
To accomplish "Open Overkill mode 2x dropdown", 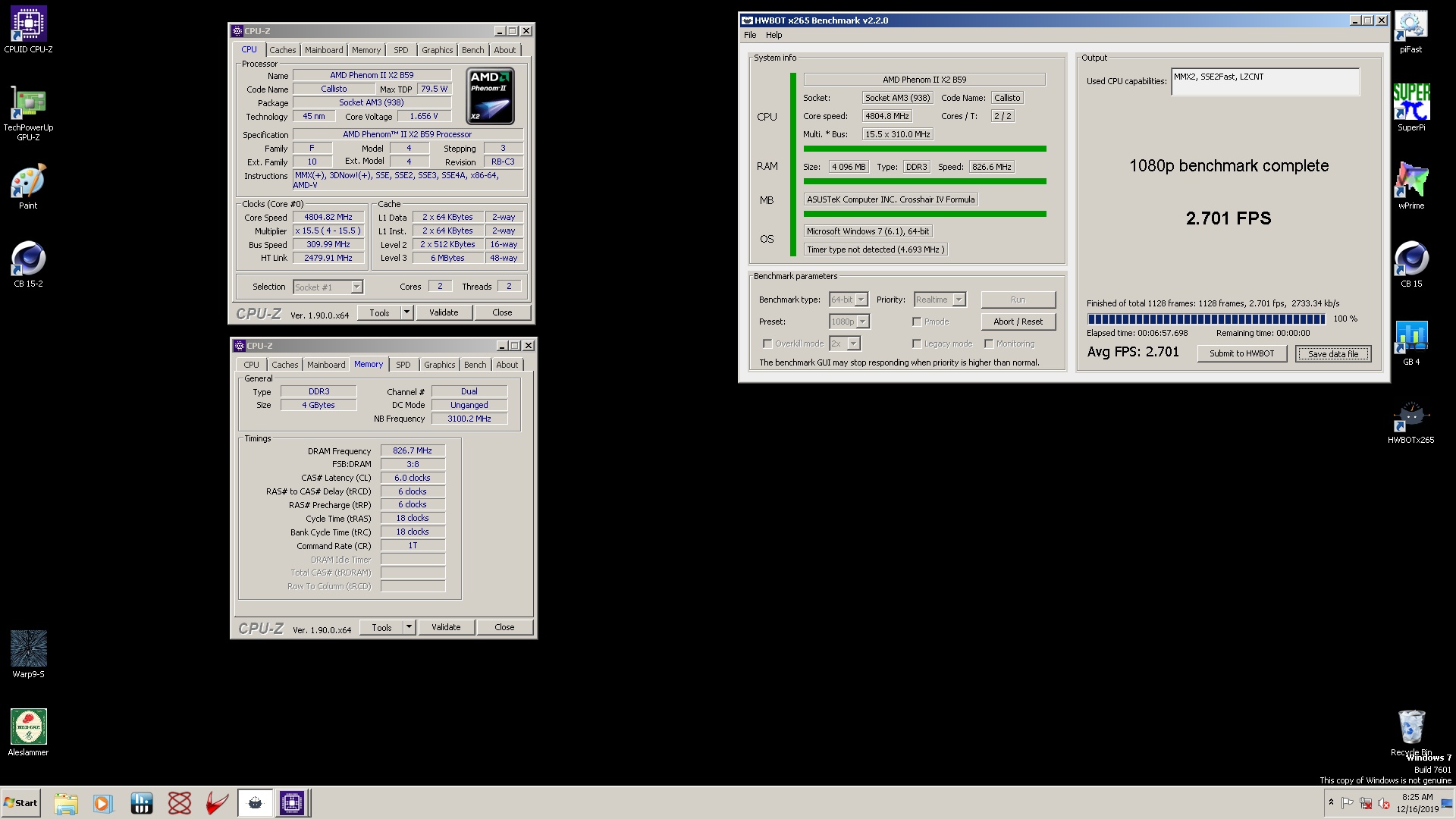I will pos(854,344).
